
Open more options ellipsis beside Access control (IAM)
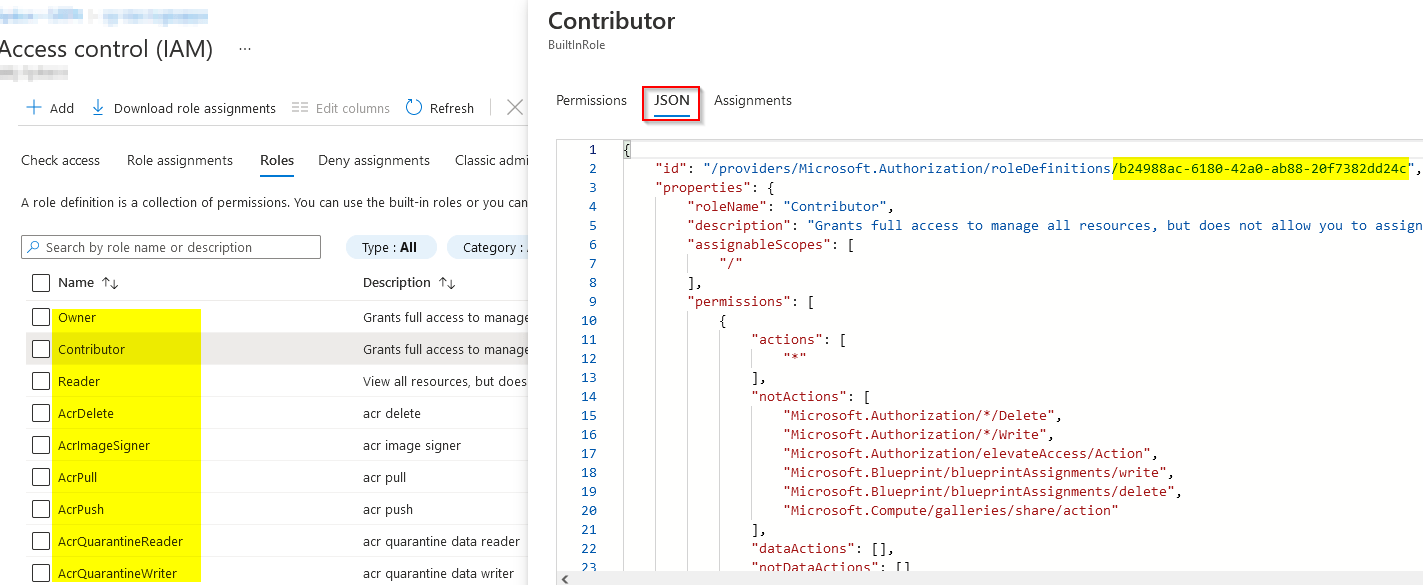(x=243, y=50)
